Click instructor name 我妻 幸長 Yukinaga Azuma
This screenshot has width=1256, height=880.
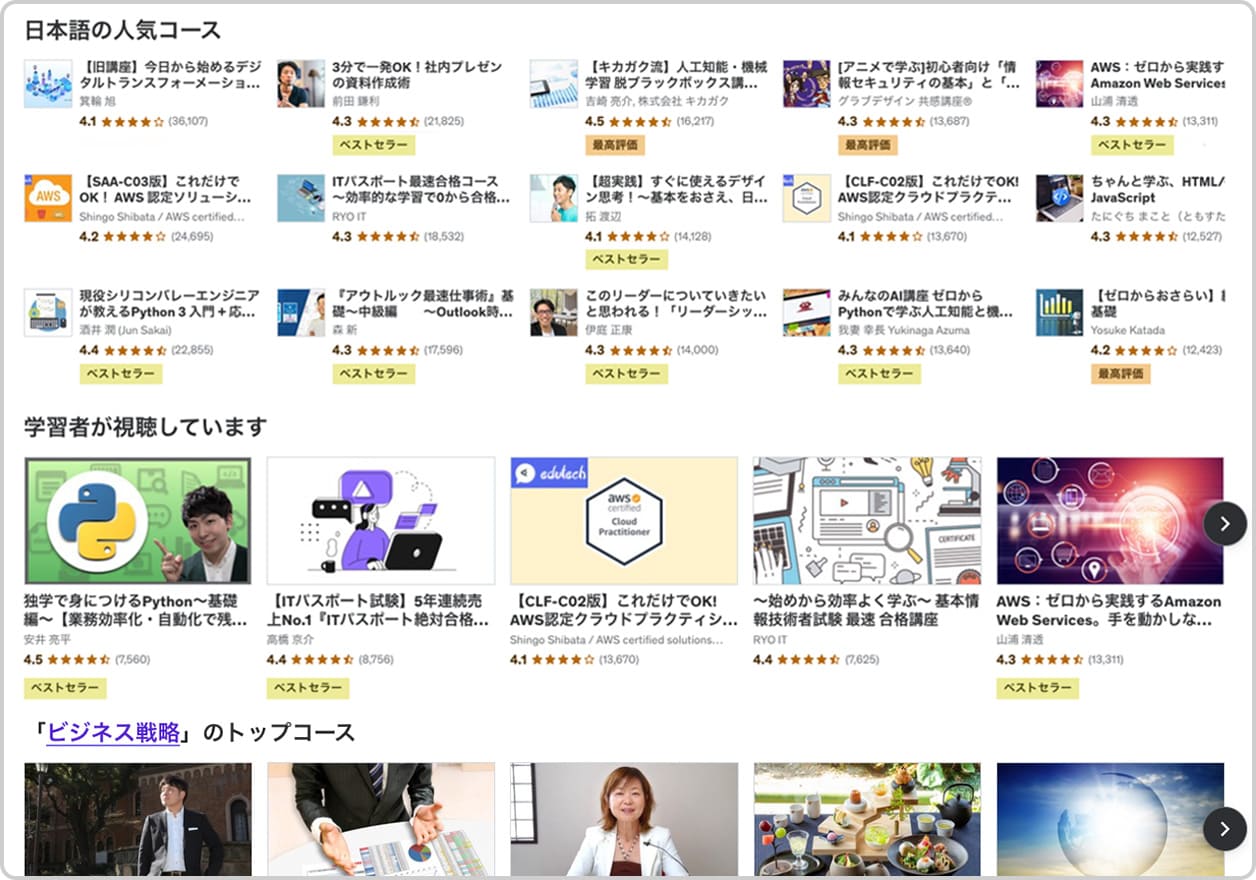point(904,331)
